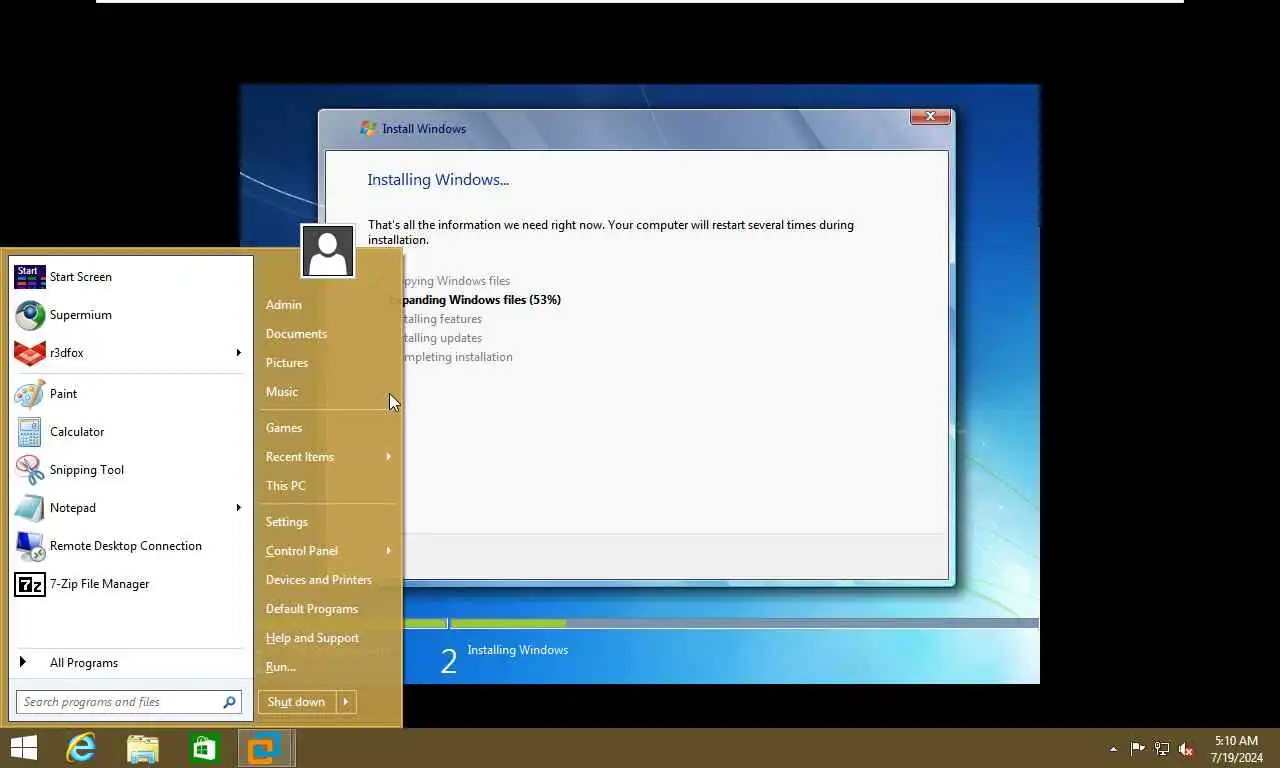Click the 'Installing Windows...' heading
1280x768 pixels.
tap(438, 180)
